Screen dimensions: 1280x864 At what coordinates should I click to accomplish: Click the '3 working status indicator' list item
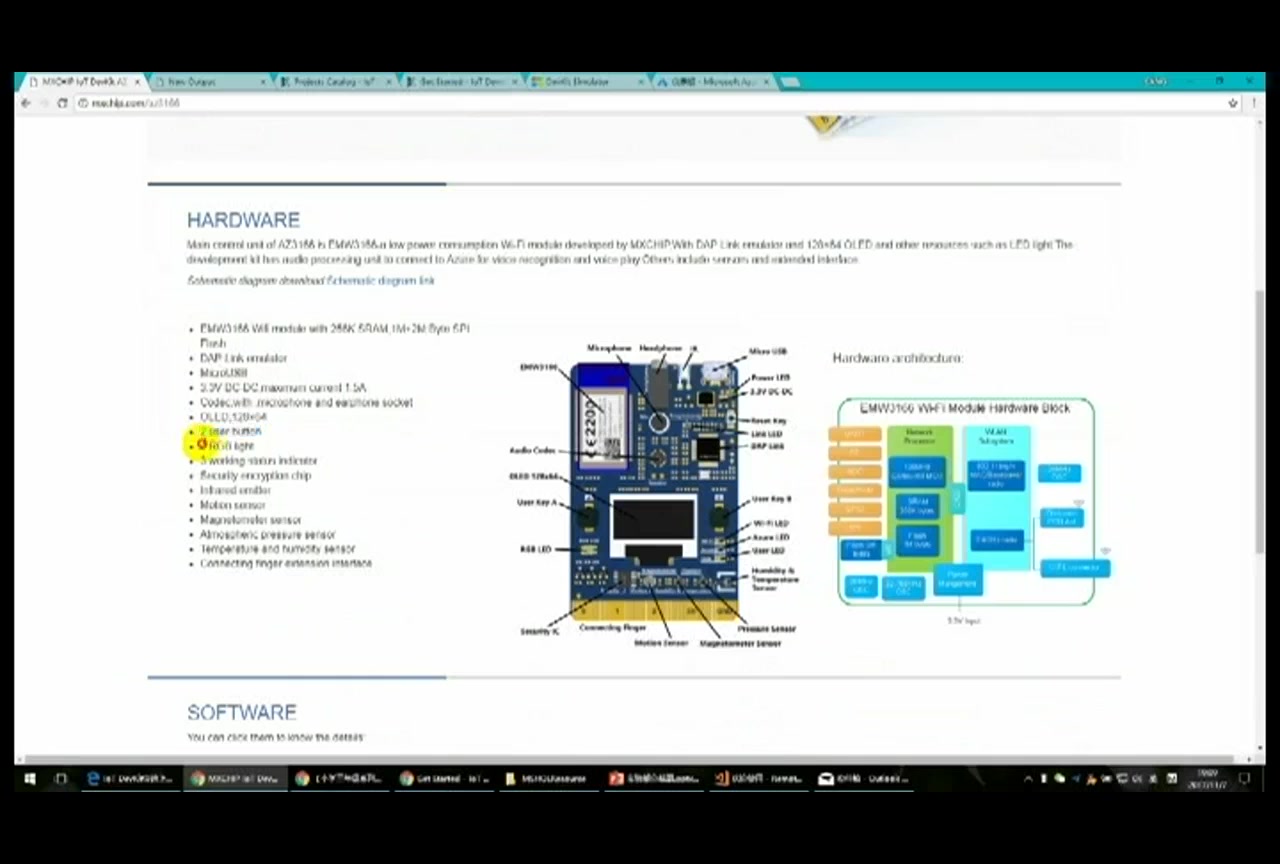click(258, 461)
